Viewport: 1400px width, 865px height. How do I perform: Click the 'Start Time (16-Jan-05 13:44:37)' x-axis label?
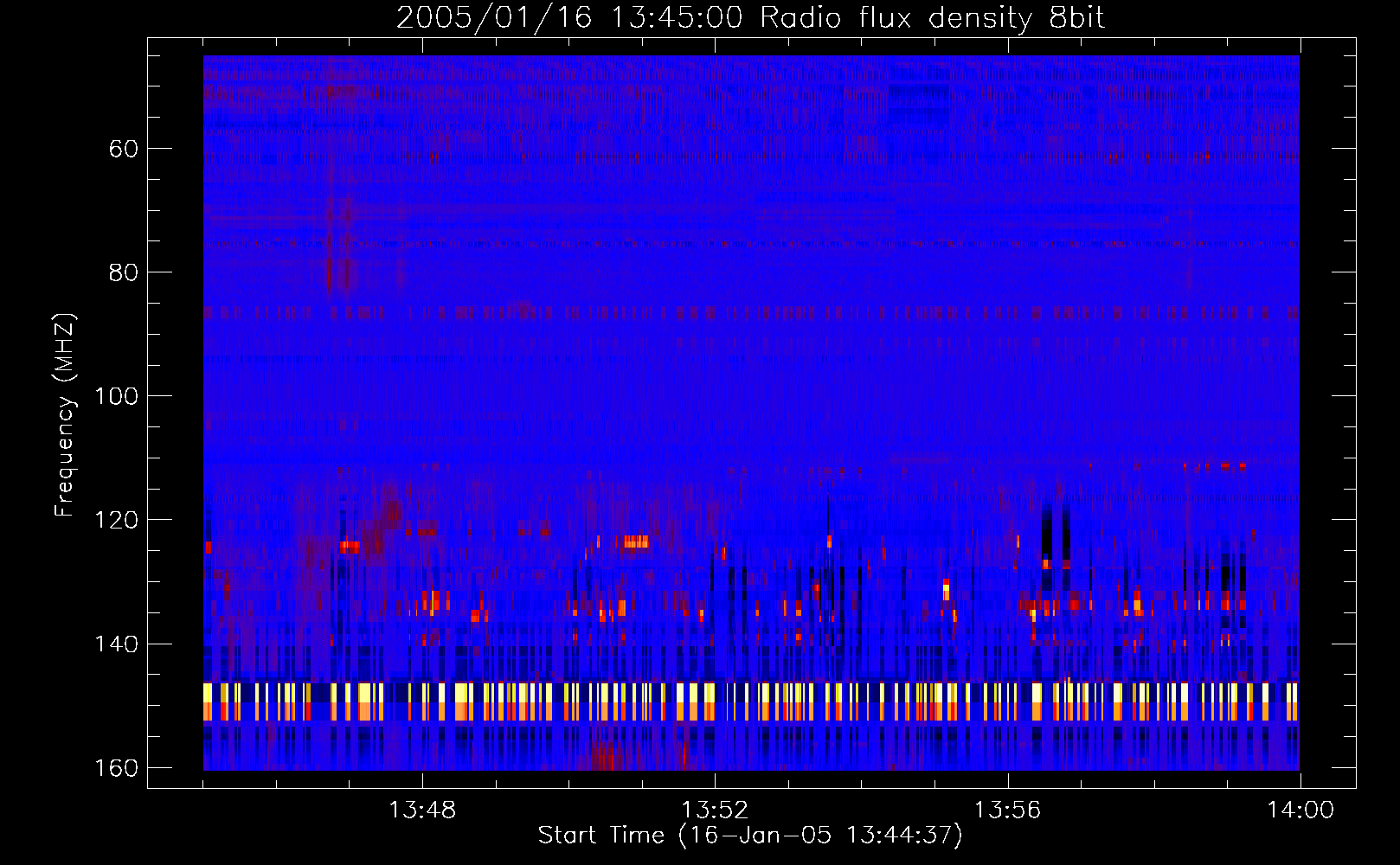point(750,836)
